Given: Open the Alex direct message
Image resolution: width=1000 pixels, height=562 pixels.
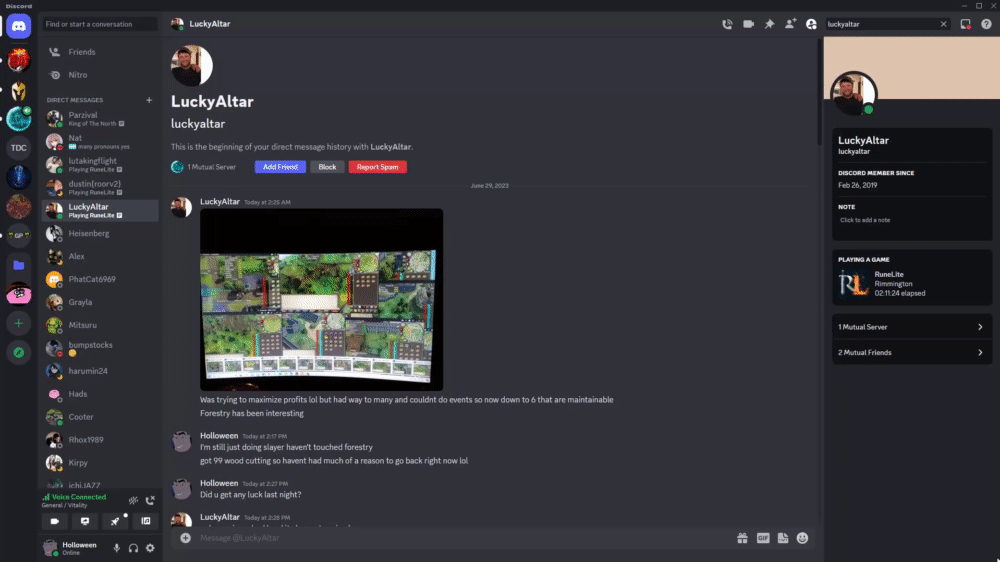Looking at the screenshot, I should (x=100, y=256).
